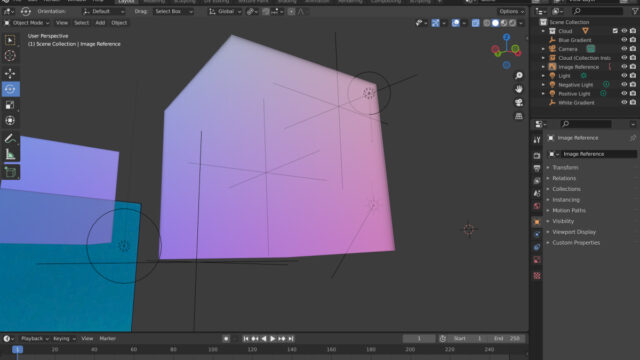This screenshot has height=360, width=640.
Task: Open the Options popover button
Action: (x=511, y=11)
